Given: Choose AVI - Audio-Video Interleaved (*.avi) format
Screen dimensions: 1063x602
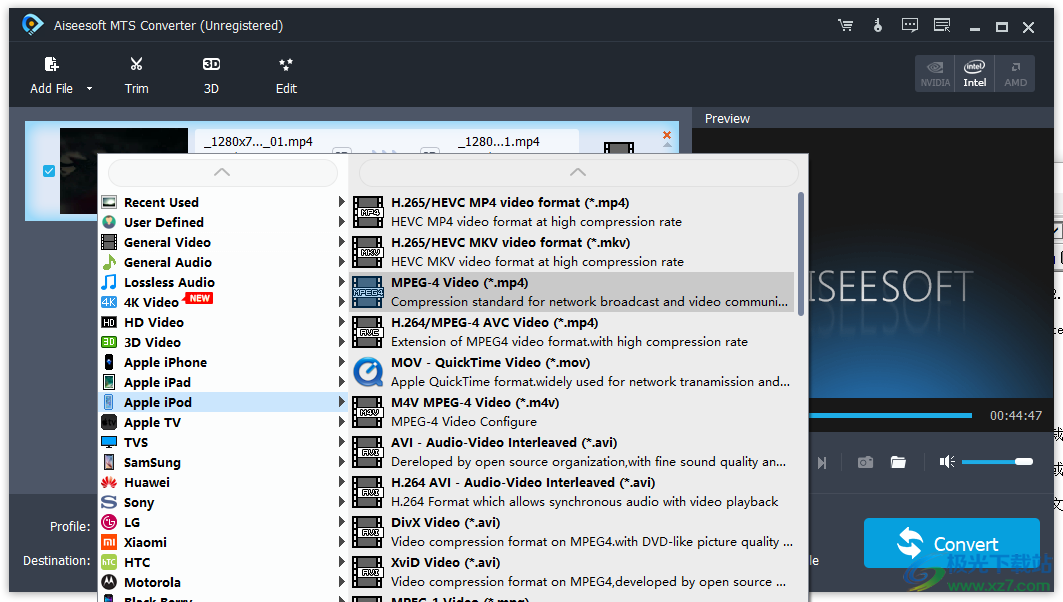Looking at the screenshot, I should pyautogui.click(x=571, y=452).
